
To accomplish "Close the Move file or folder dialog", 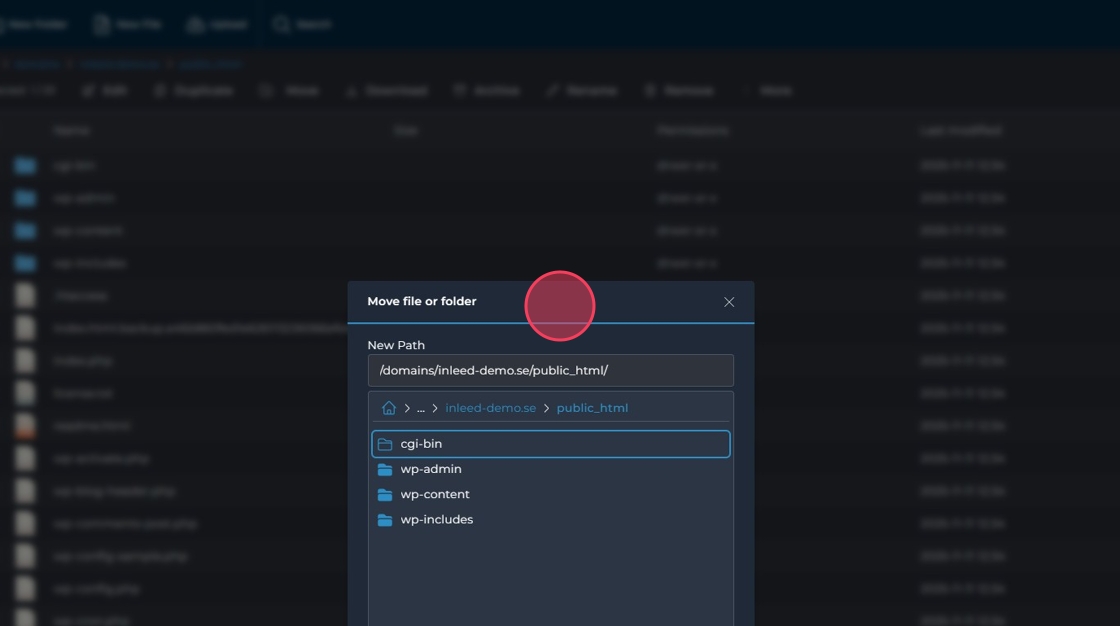I will (x=729, y=302).
